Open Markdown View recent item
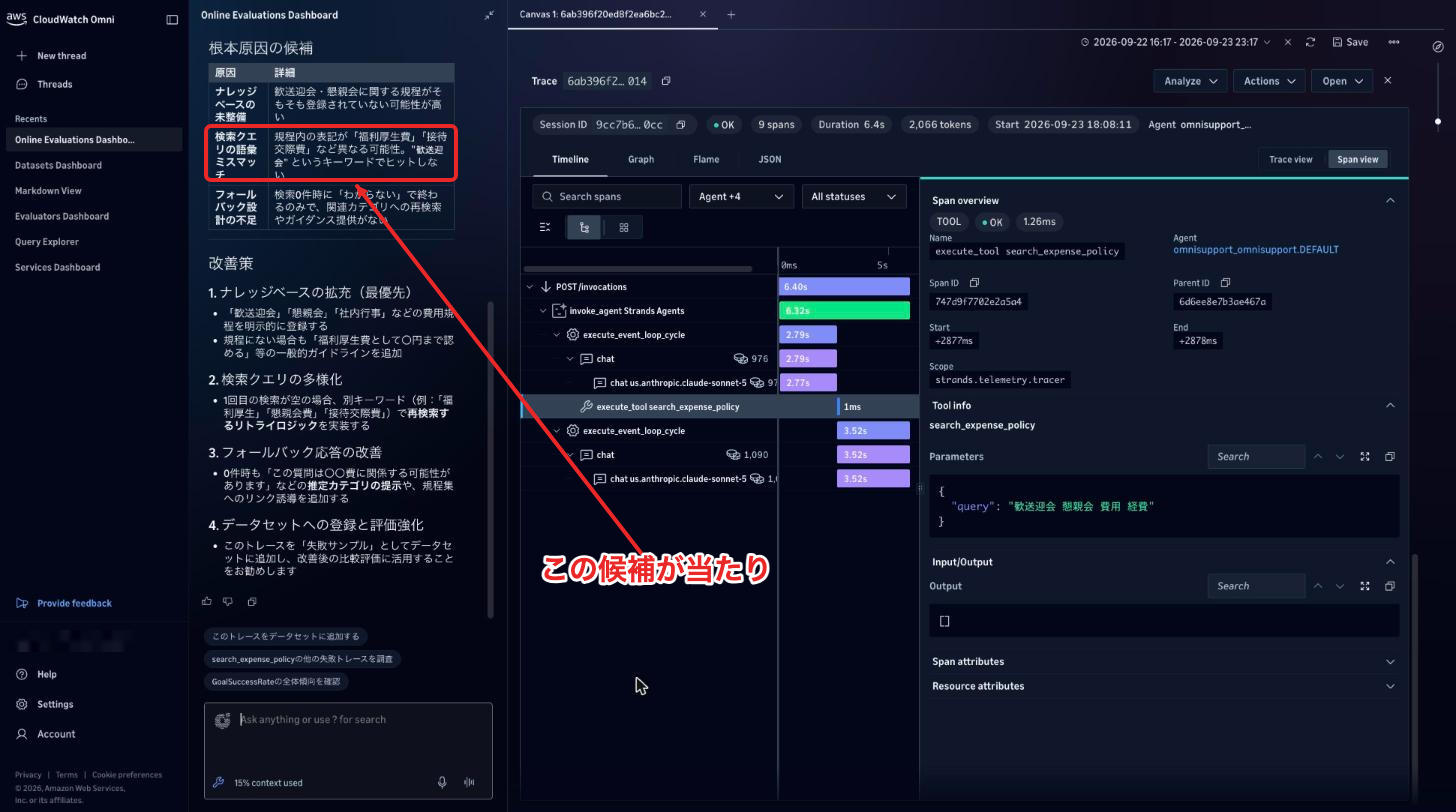 click(48, 190)
